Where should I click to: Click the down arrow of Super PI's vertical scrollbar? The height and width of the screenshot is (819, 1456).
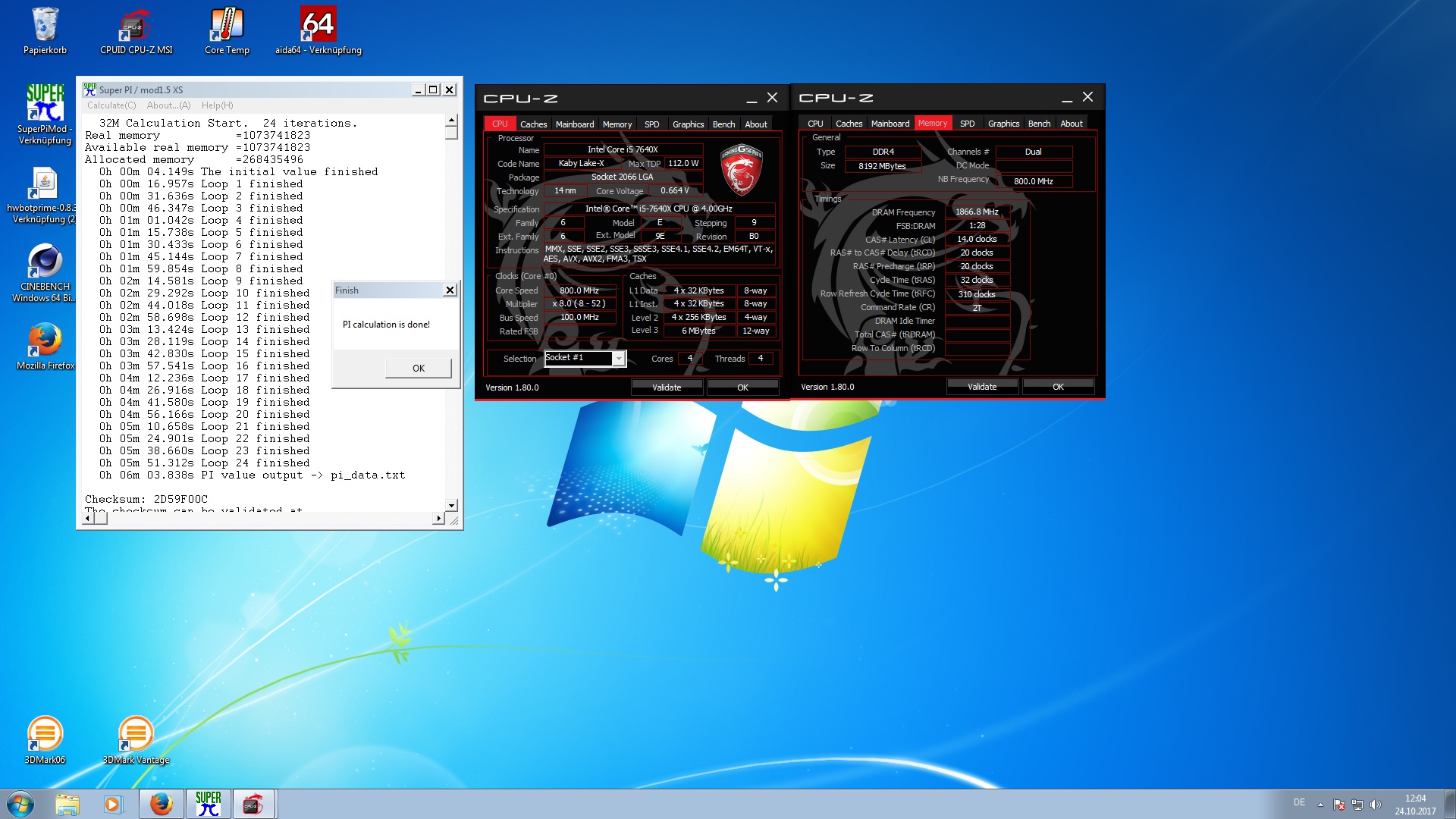[451, 505]
